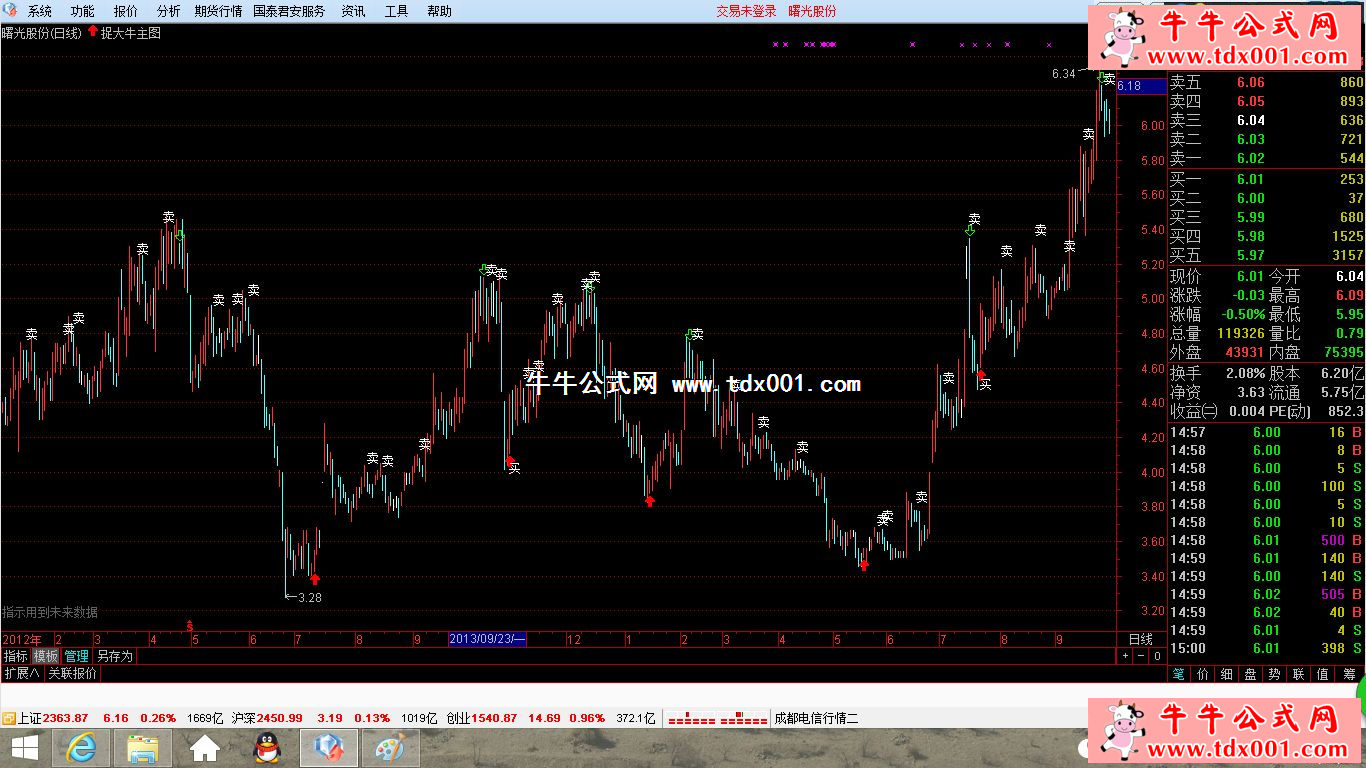Select the 筹 chip distribution tab
Screen dimensions: 1366x768
[1349, 674]
